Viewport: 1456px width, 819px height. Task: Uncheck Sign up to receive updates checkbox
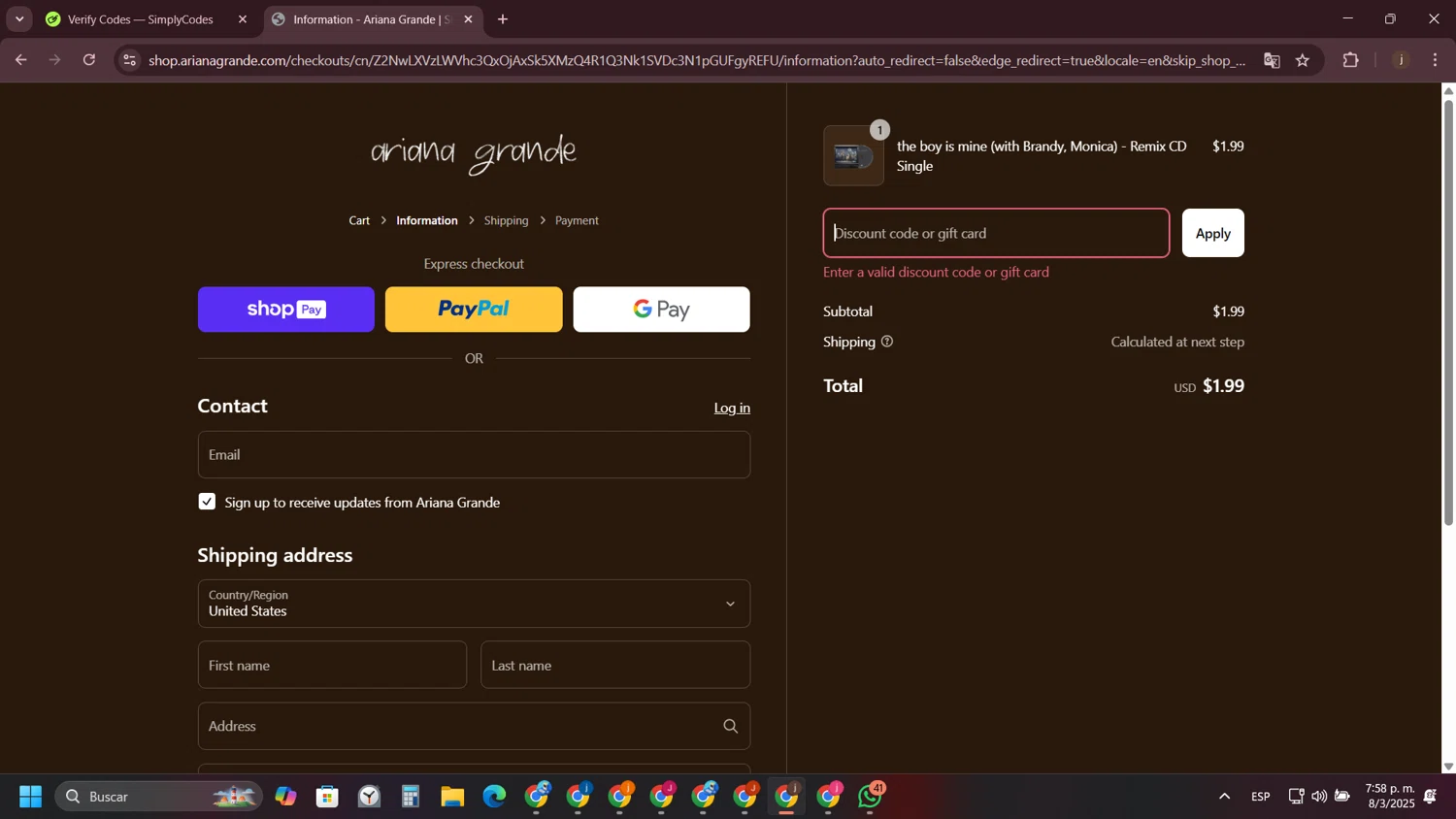click(207, 502)
